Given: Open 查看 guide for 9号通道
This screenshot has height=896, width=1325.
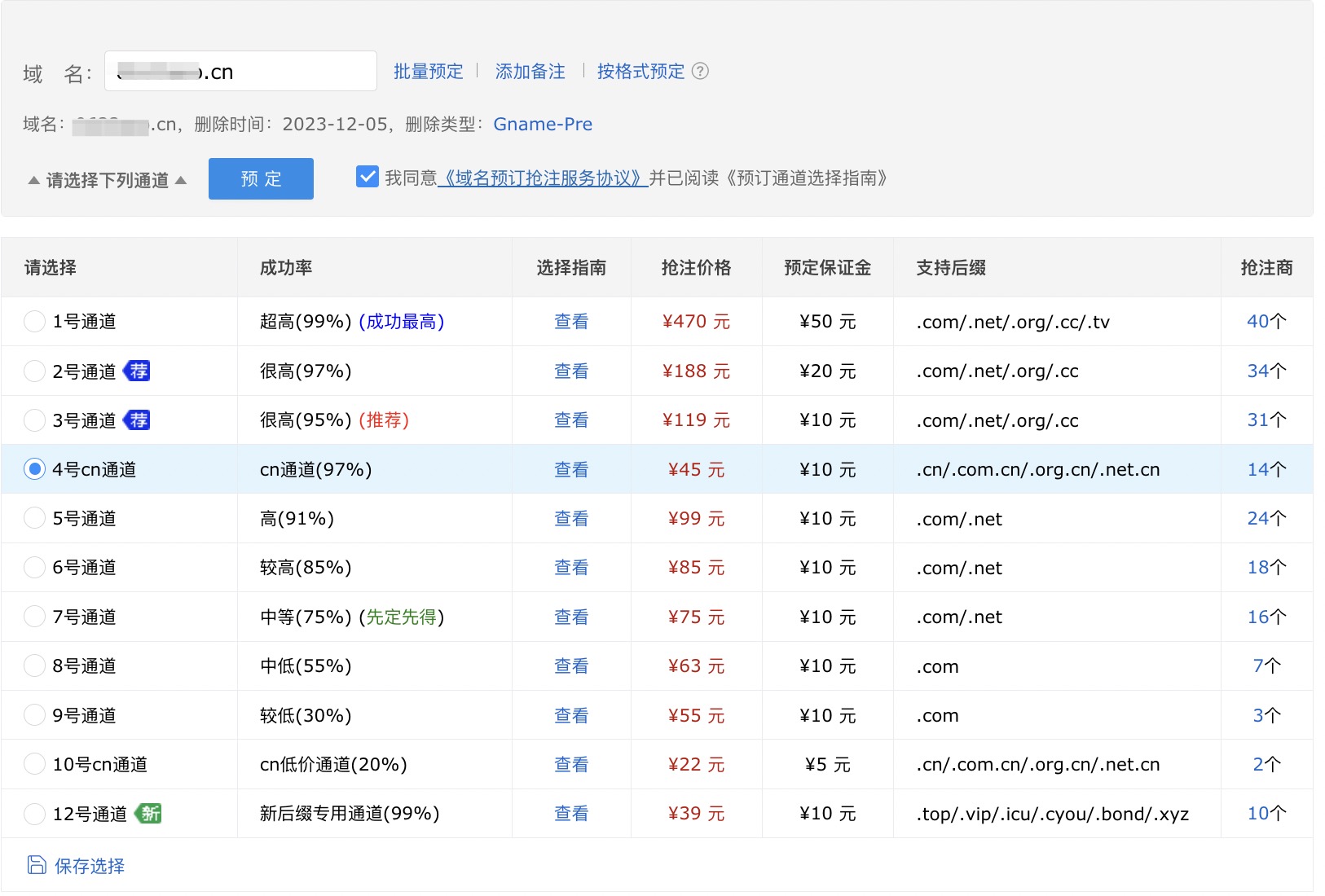Looking at the screenshot, I should click(x=571, y=715).
